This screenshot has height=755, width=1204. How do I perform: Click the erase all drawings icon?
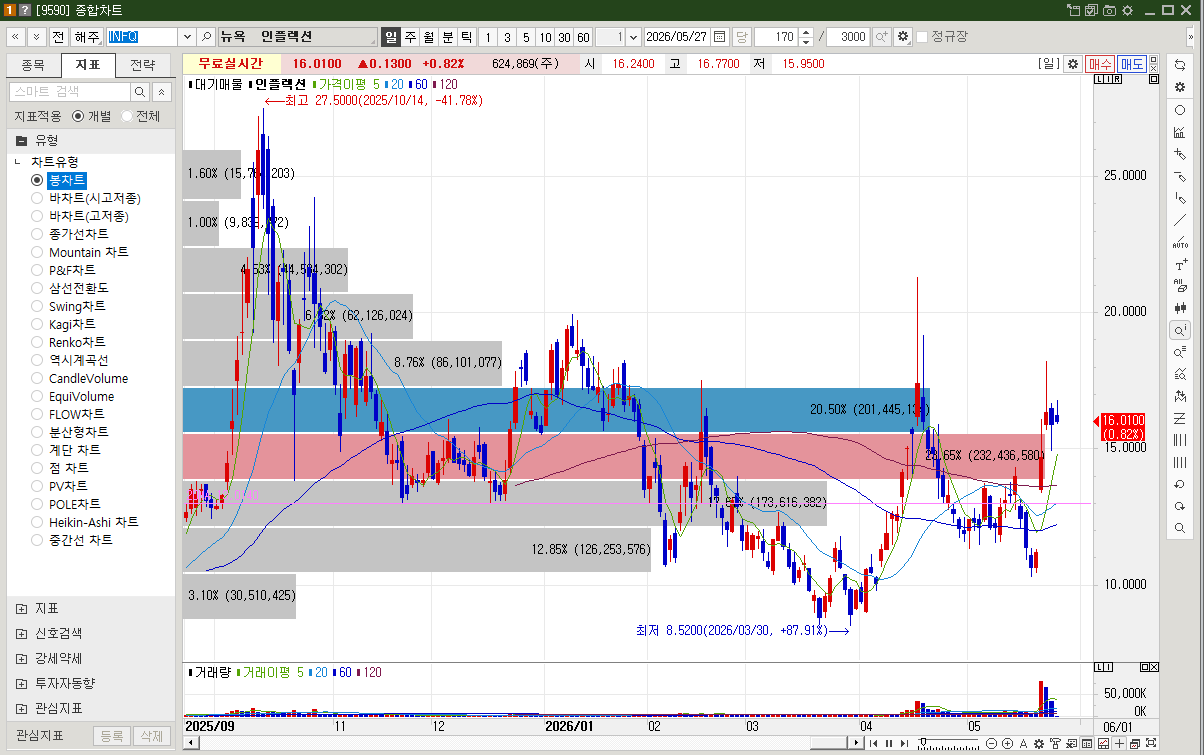tap(1180, 286)
